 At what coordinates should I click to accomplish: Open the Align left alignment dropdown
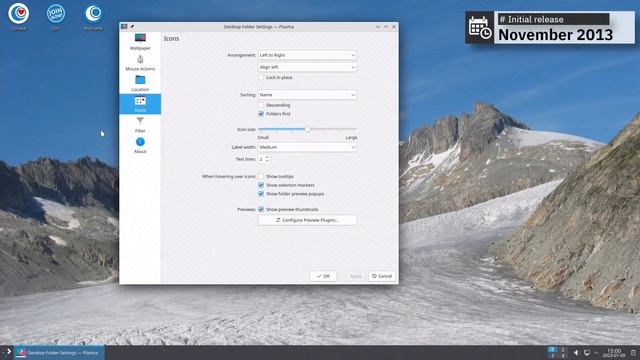coord(307,67)
